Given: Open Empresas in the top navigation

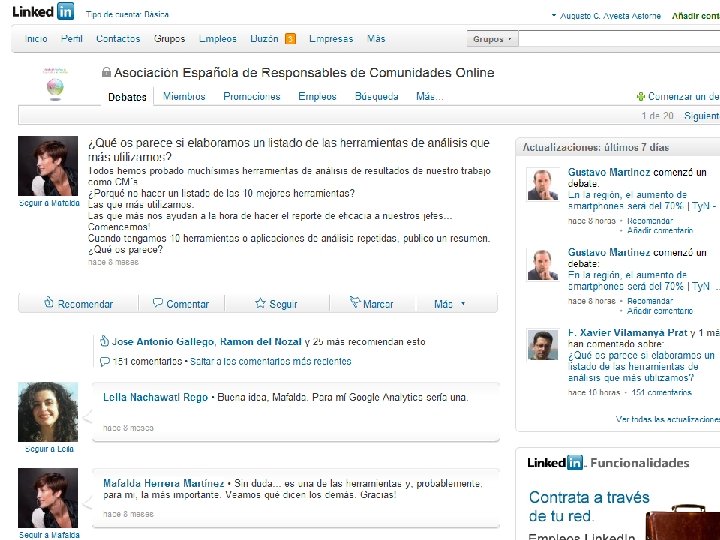Looking at the screenshot, I should point(331,39).
